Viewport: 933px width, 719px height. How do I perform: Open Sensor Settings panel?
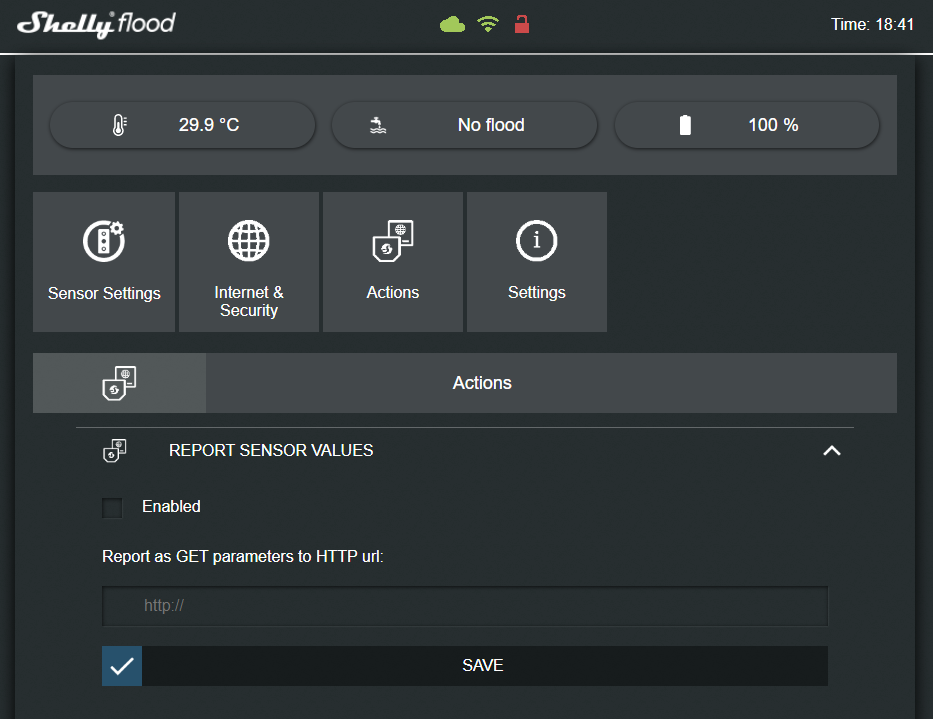coord(104,262)
